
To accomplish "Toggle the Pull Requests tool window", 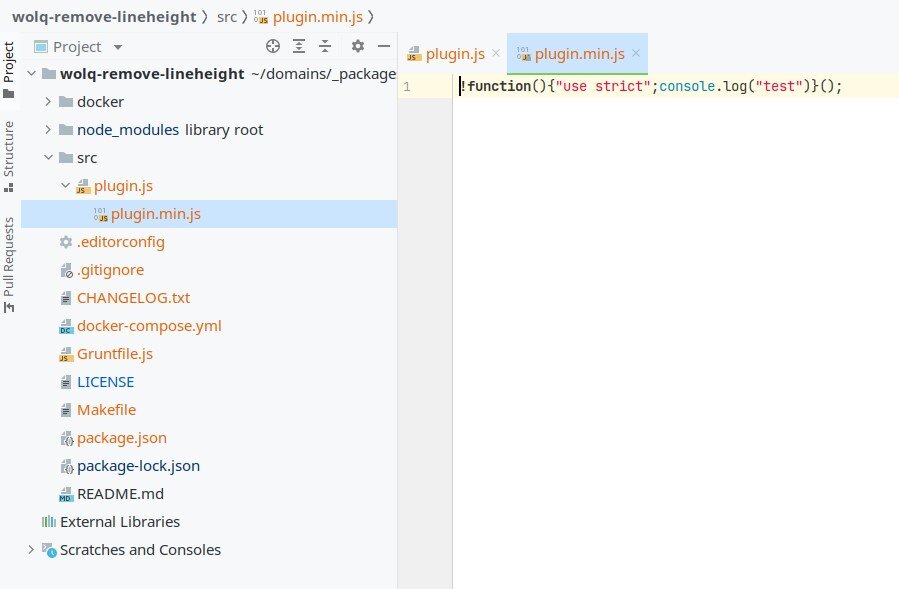I will pyautogui.click(x=9, y=264).
